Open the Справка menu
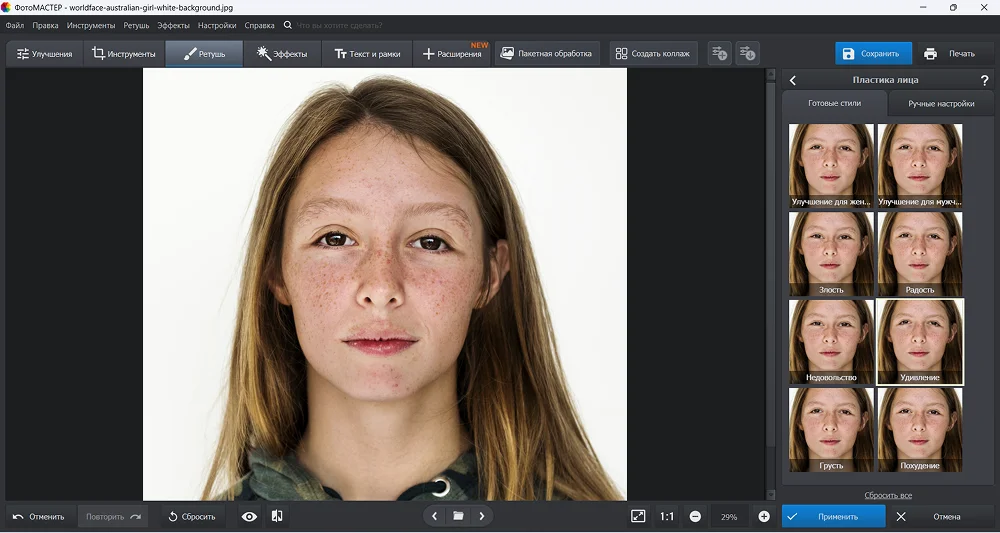 (260, 26)
